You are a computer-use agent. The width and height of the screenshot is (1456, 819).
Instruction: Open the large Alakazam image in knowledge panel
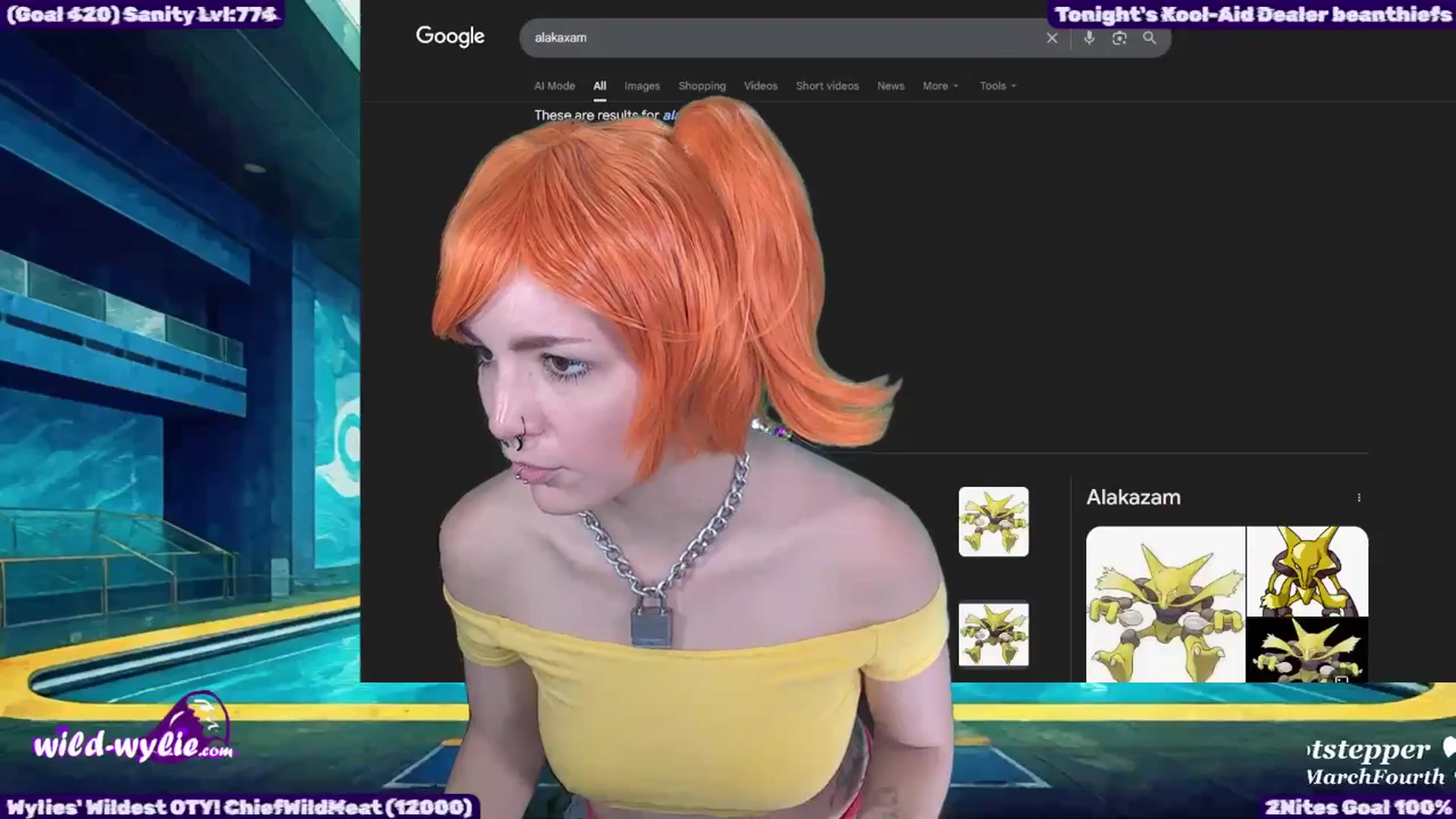click(1166, 604)
